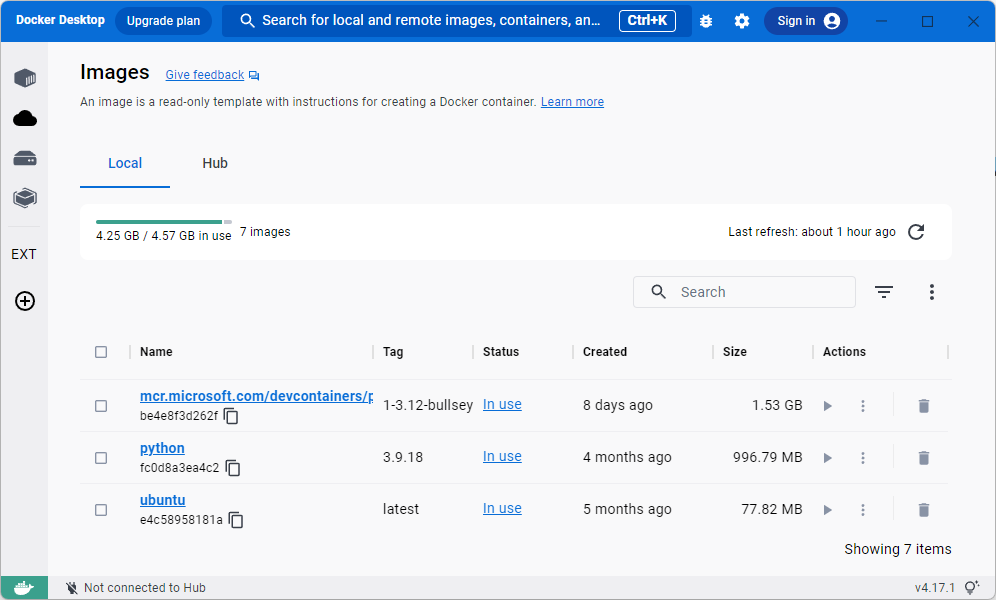Click the Upgrade plan button
996x600 pixels.
(163, 21)
